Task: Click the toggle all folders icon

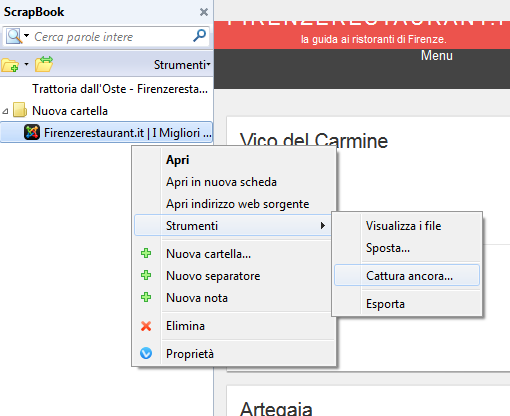Action: coord(44,64)
